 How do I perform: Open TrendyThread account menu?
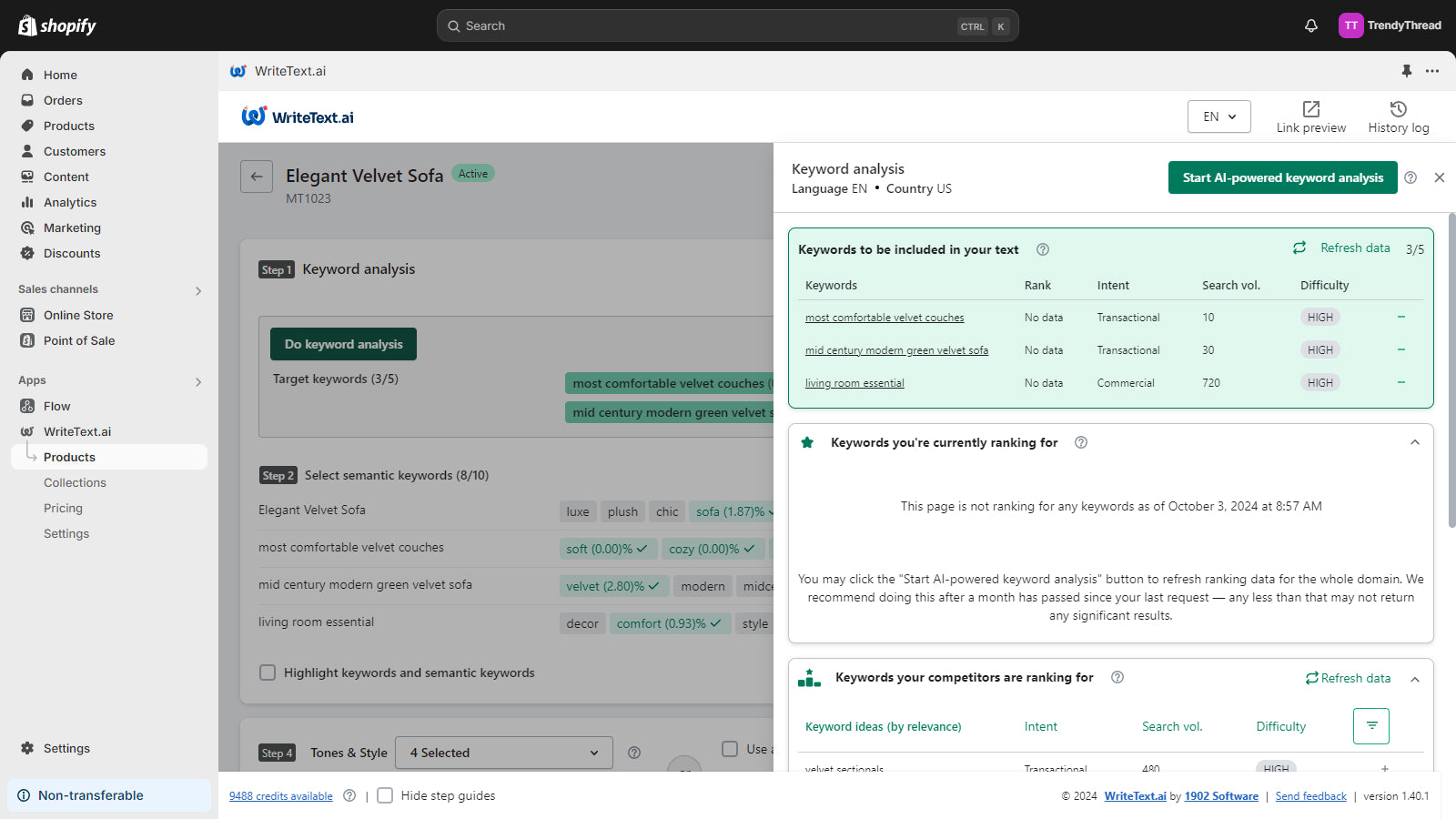(1390, 25)
